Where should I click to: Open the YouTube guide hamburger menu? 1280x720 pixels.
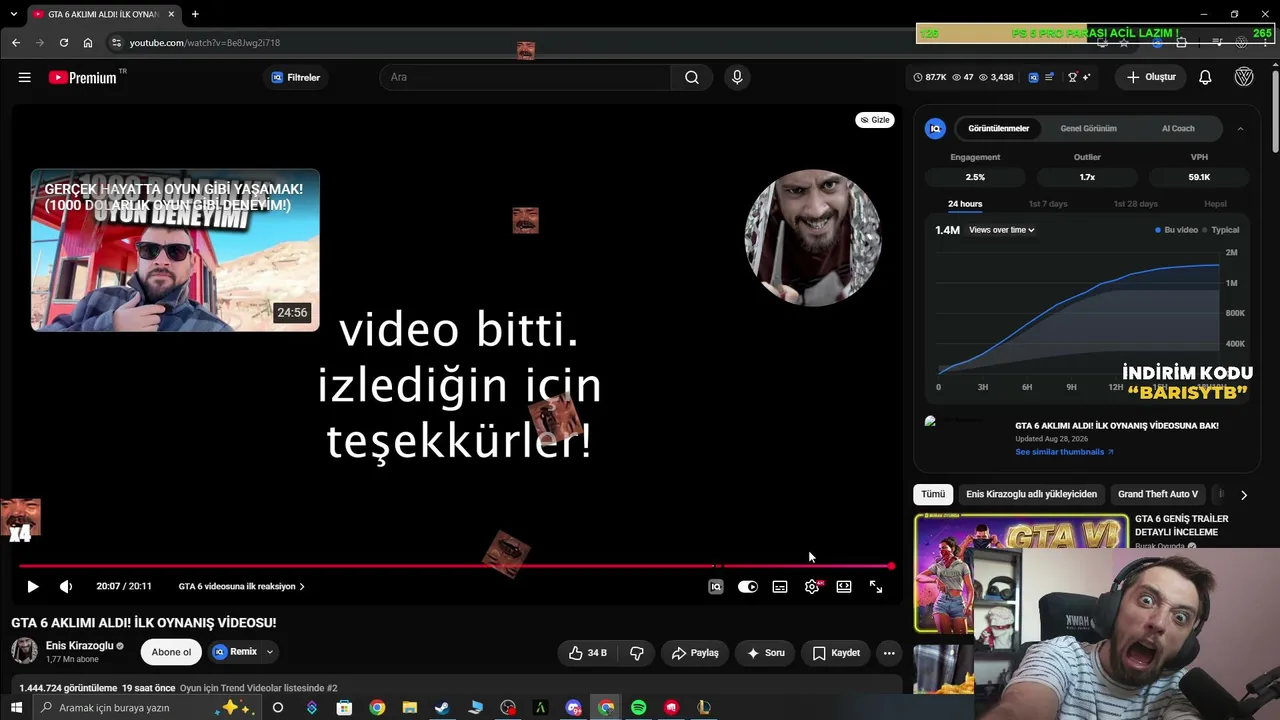(25, 77)
